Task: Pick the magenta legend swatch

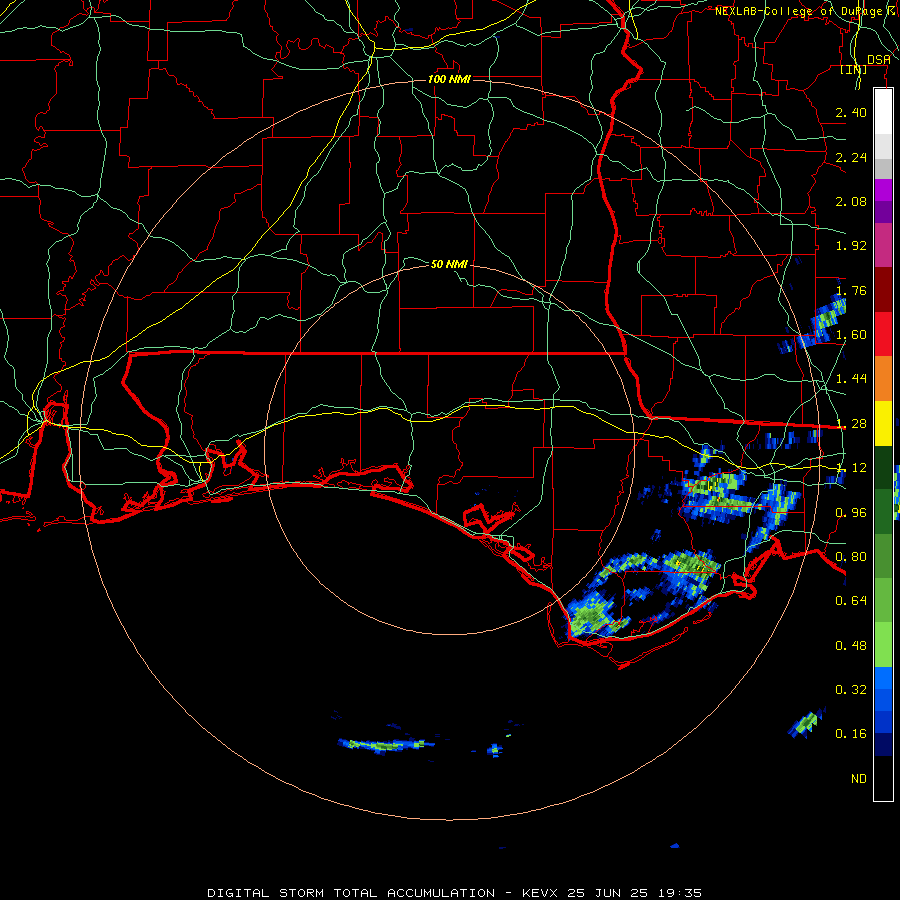Action: coord(883,246)
